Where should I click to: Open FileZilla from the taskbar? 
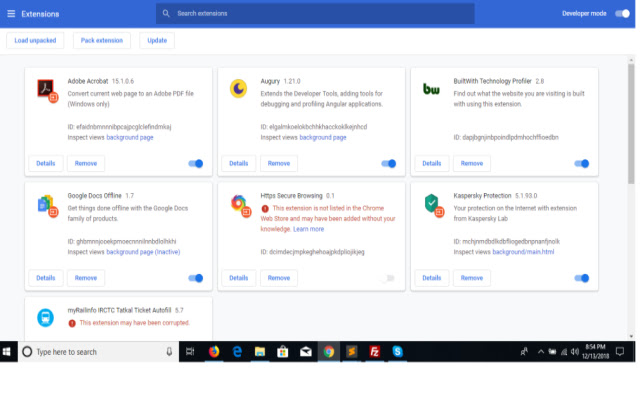(374, 351)
